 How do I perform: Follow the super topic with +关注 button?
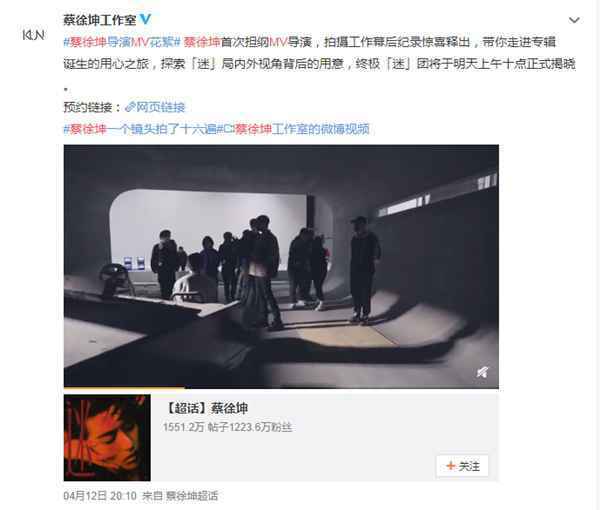(462, 466)
